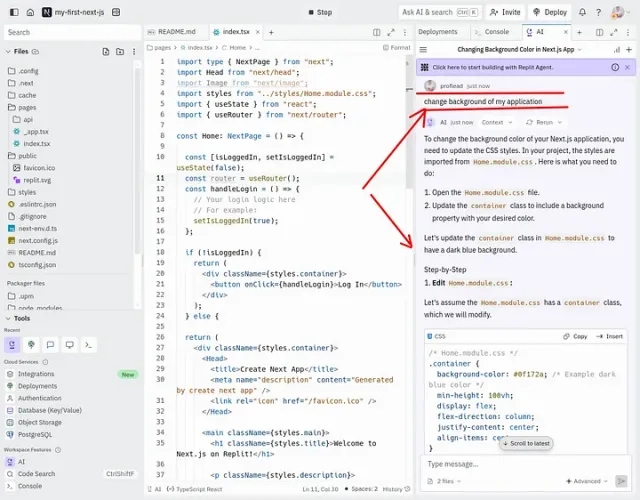
Task: Open the Console tool icon under Recent
Action: coord(89,345)
